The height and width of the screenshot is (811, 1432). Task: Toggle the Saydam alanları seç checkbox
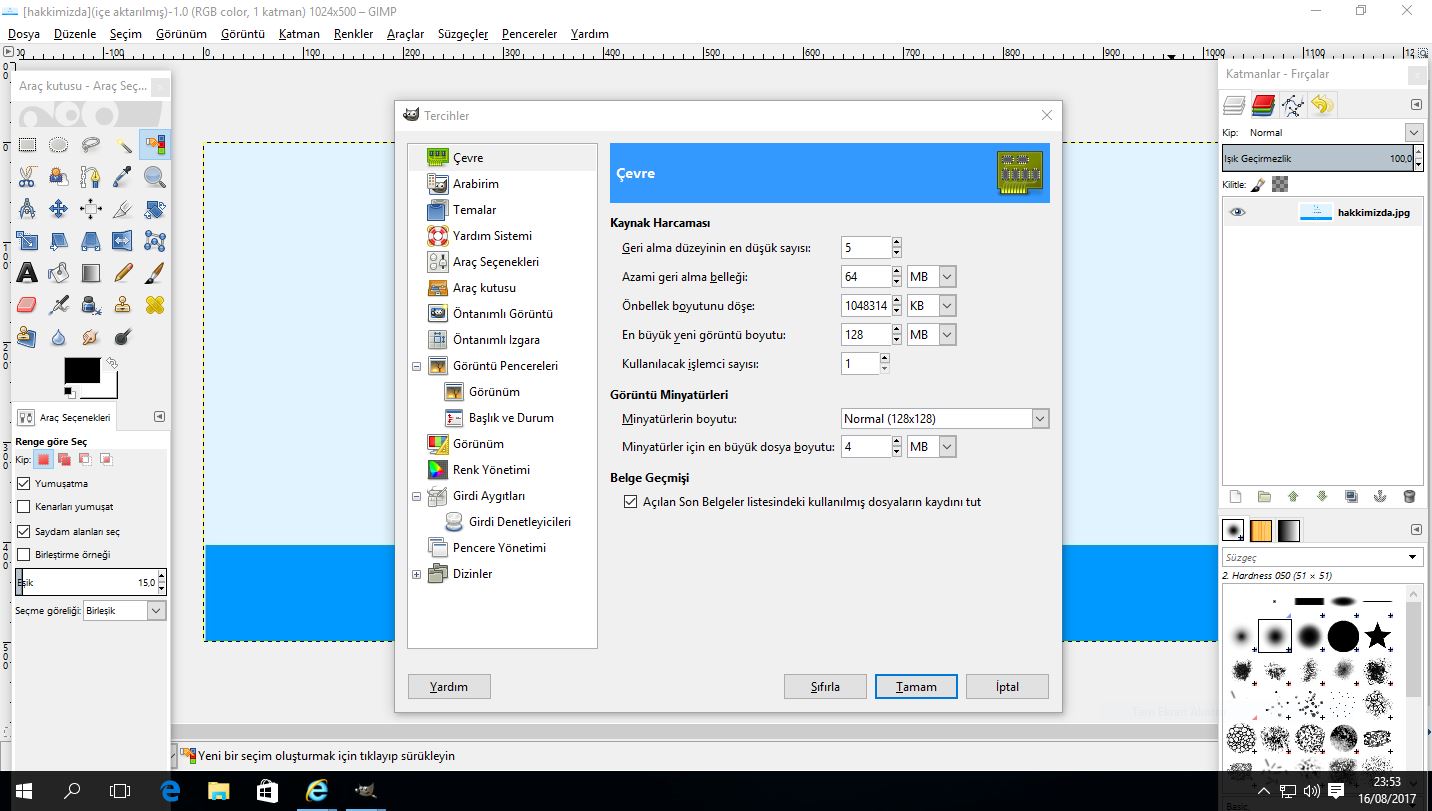point(24,532)
